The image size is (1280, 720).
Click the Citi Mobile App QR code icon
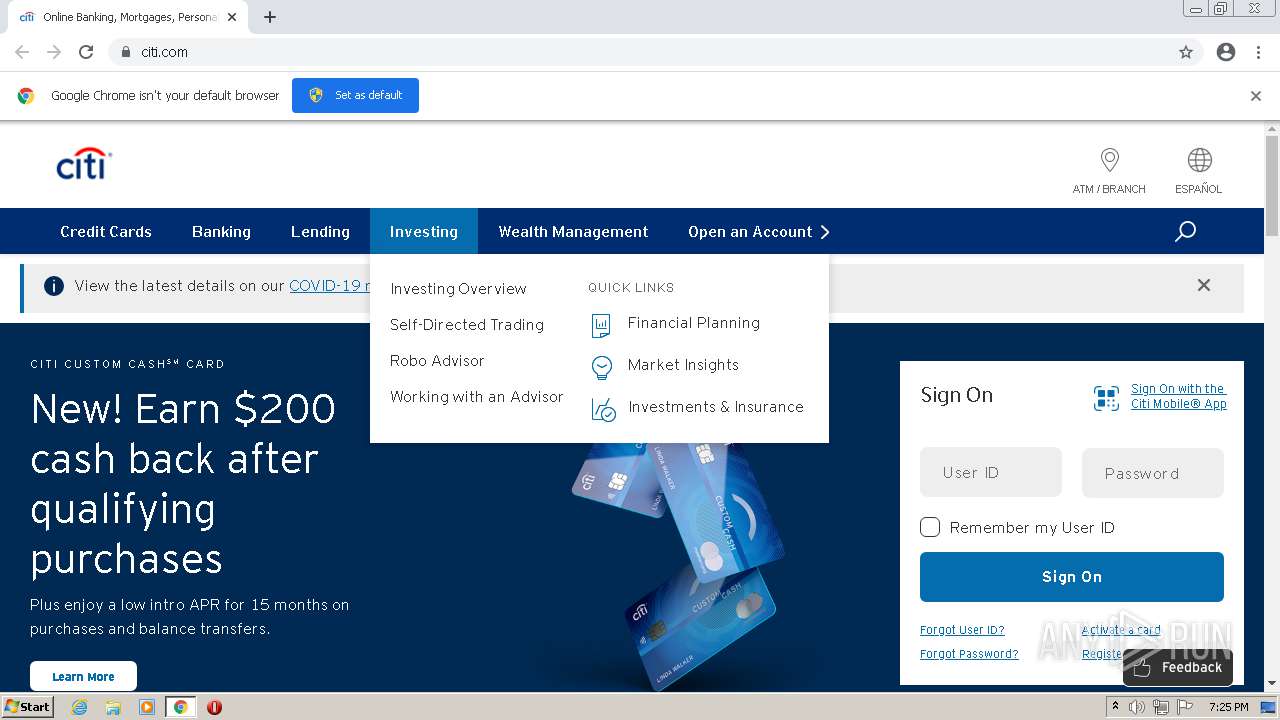[1106, 398]
